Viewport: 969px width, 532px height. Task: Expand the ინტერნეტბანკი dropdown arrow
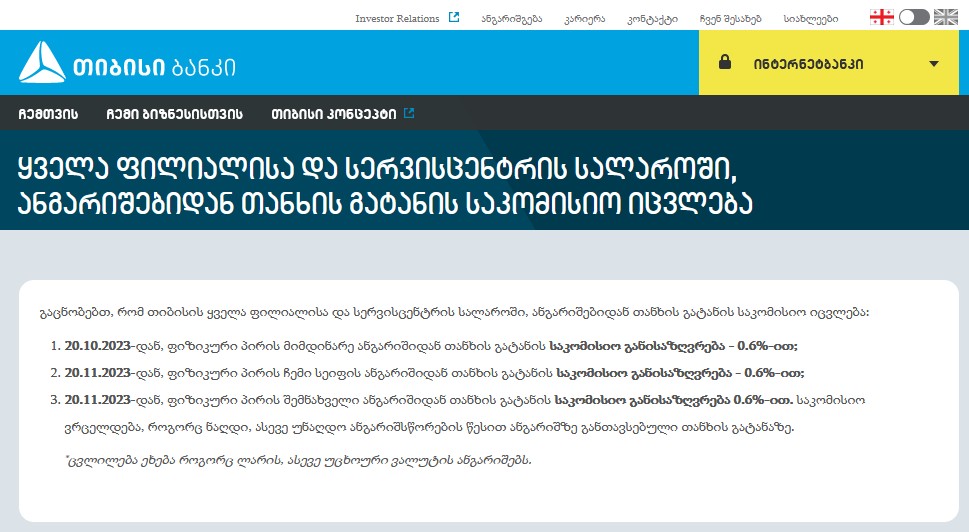coord(934,64)
